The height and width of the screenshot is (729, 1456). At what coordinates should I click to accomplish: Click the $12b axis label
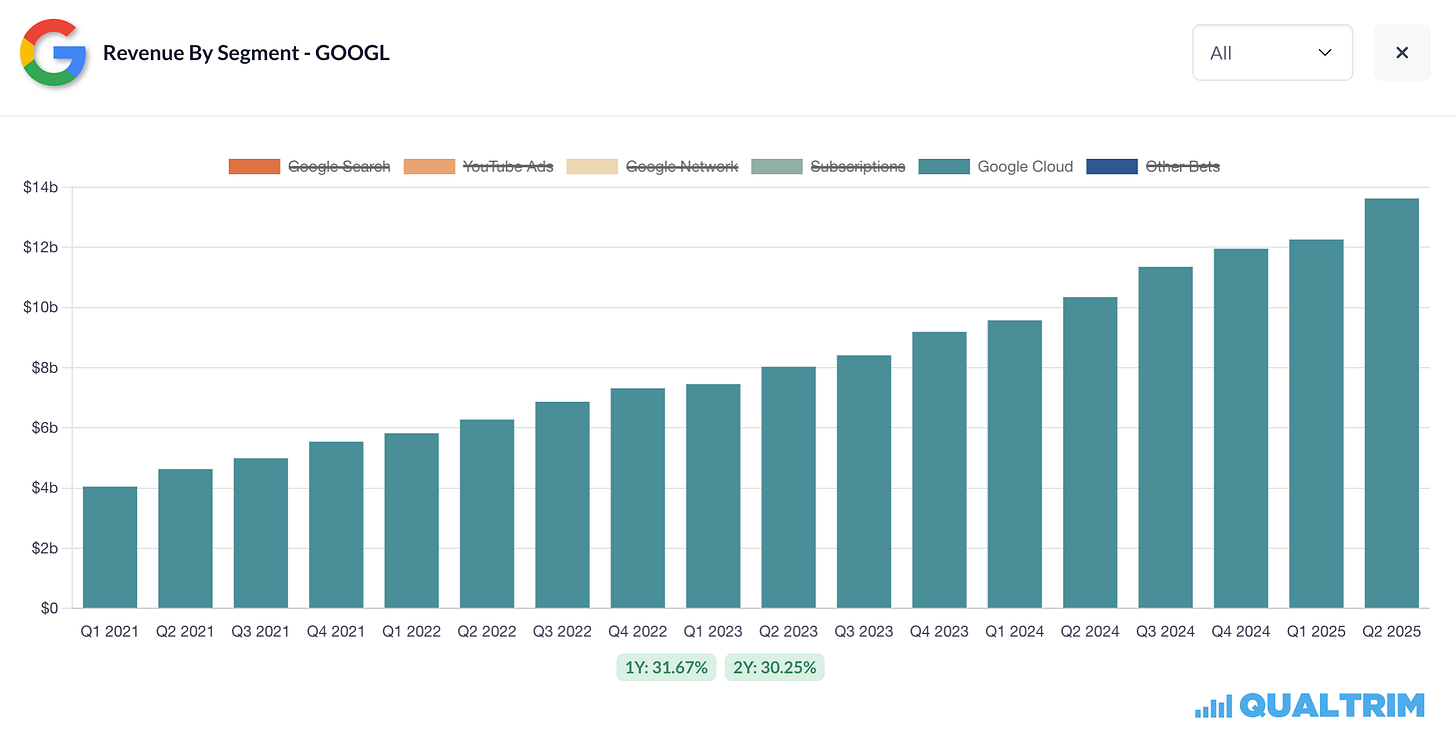point(41,247)
